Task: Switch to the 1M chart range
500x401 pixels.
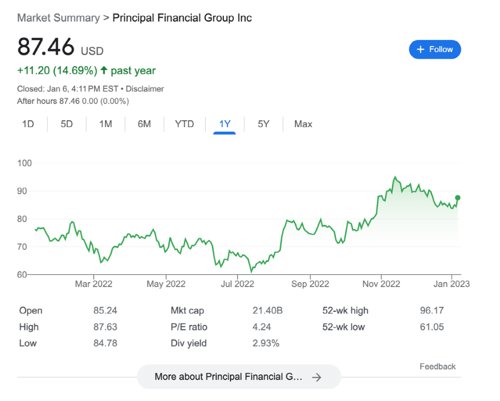Action: point(105,124)
